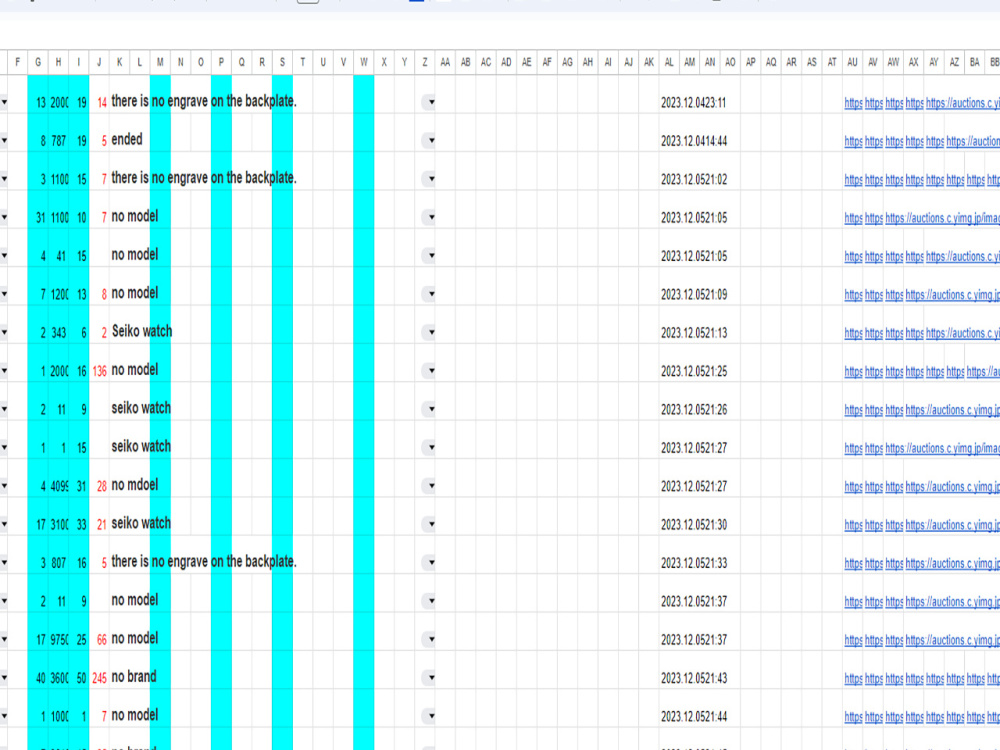This screenshot has width=1000, height=750.
Task: Select column M header
Action: (x=160, y=62)
